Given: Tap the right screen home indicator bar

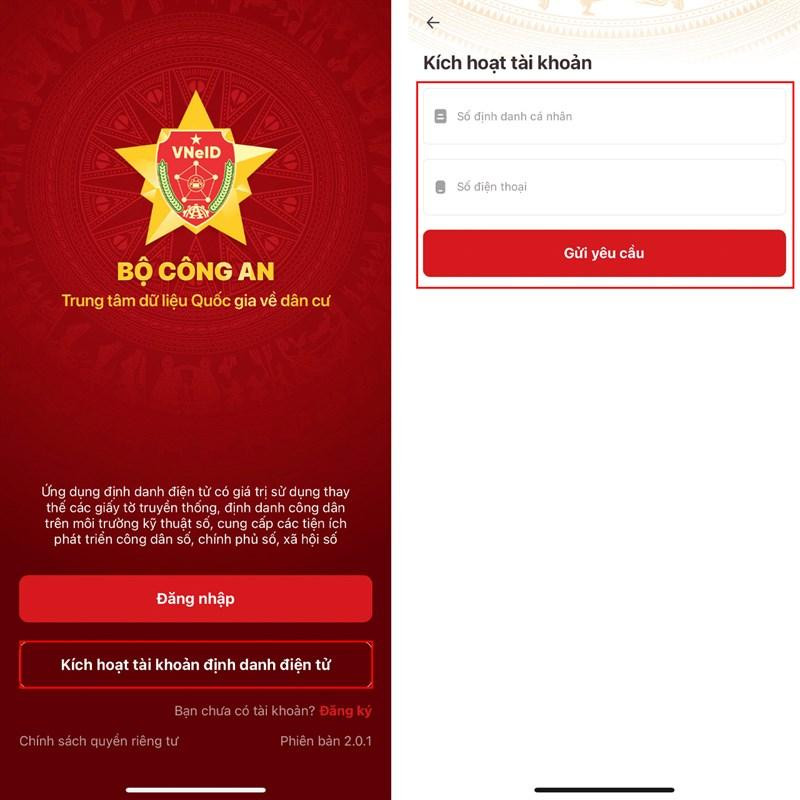Looking at the screenshot, I should [x=604, y=790].
